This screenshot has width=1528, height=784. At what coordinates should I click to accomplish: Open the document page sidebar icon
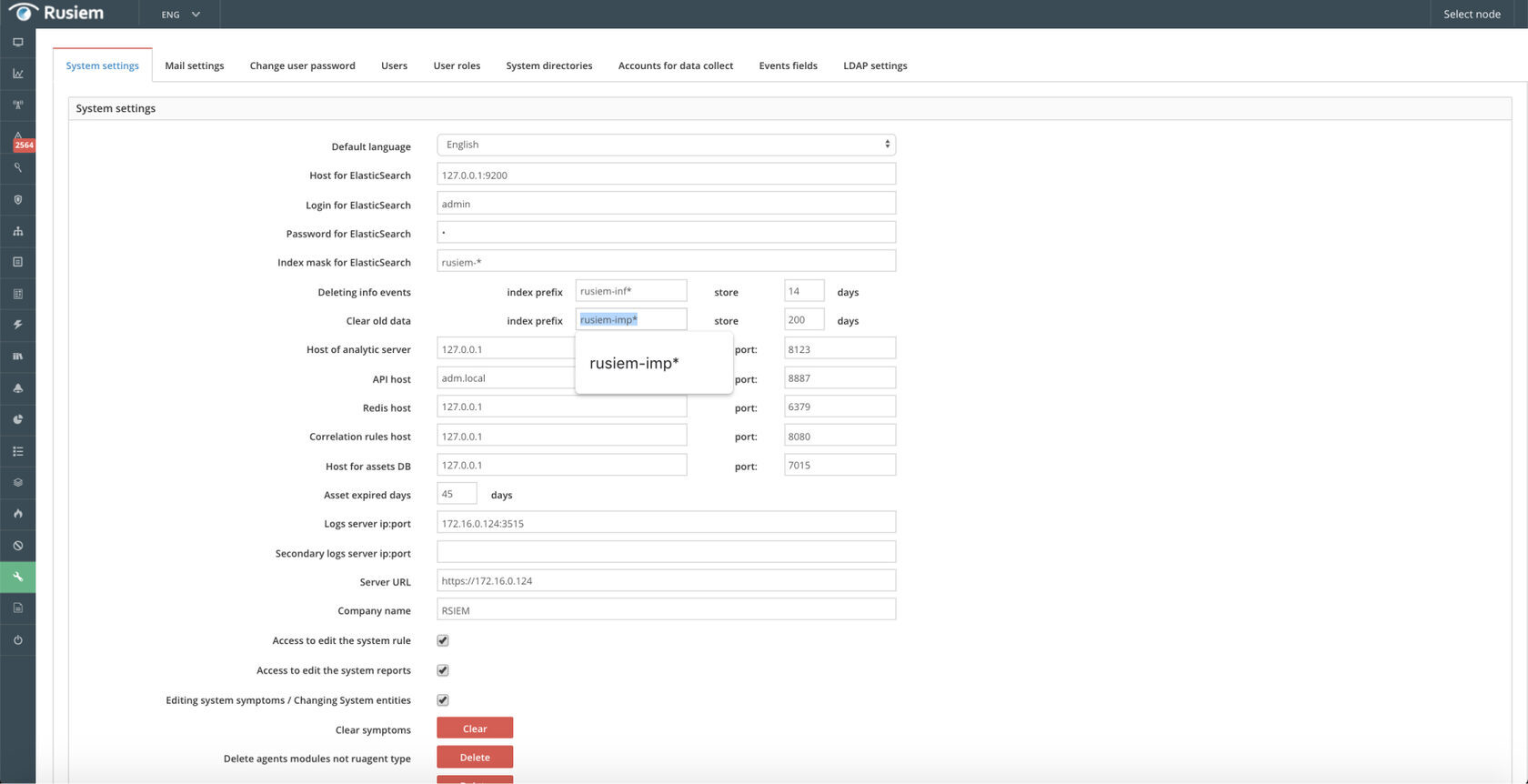[17, 608]
